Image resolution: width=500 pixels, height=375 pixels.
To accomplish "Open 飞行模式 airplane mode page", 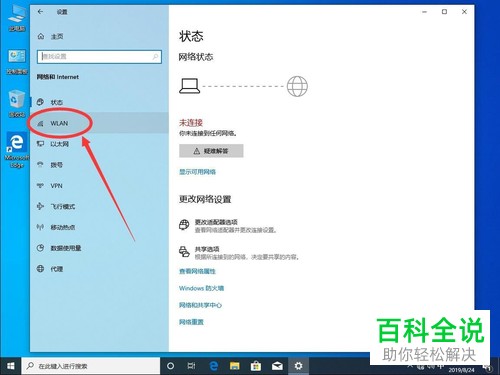I will pyautogui.click(x=99, y=206).
